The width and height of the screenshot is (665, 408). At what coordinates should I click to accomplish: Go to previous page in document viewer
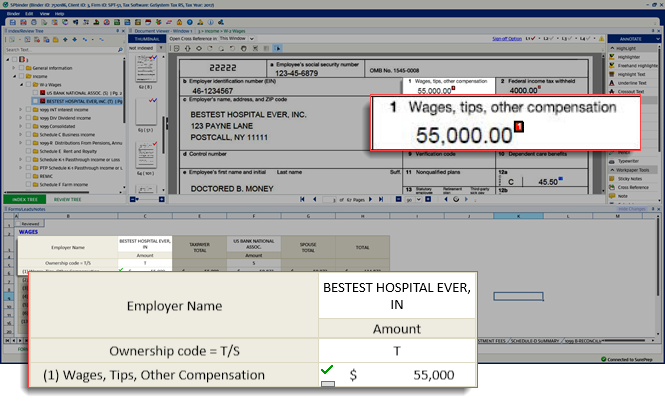tap(315, 199)
